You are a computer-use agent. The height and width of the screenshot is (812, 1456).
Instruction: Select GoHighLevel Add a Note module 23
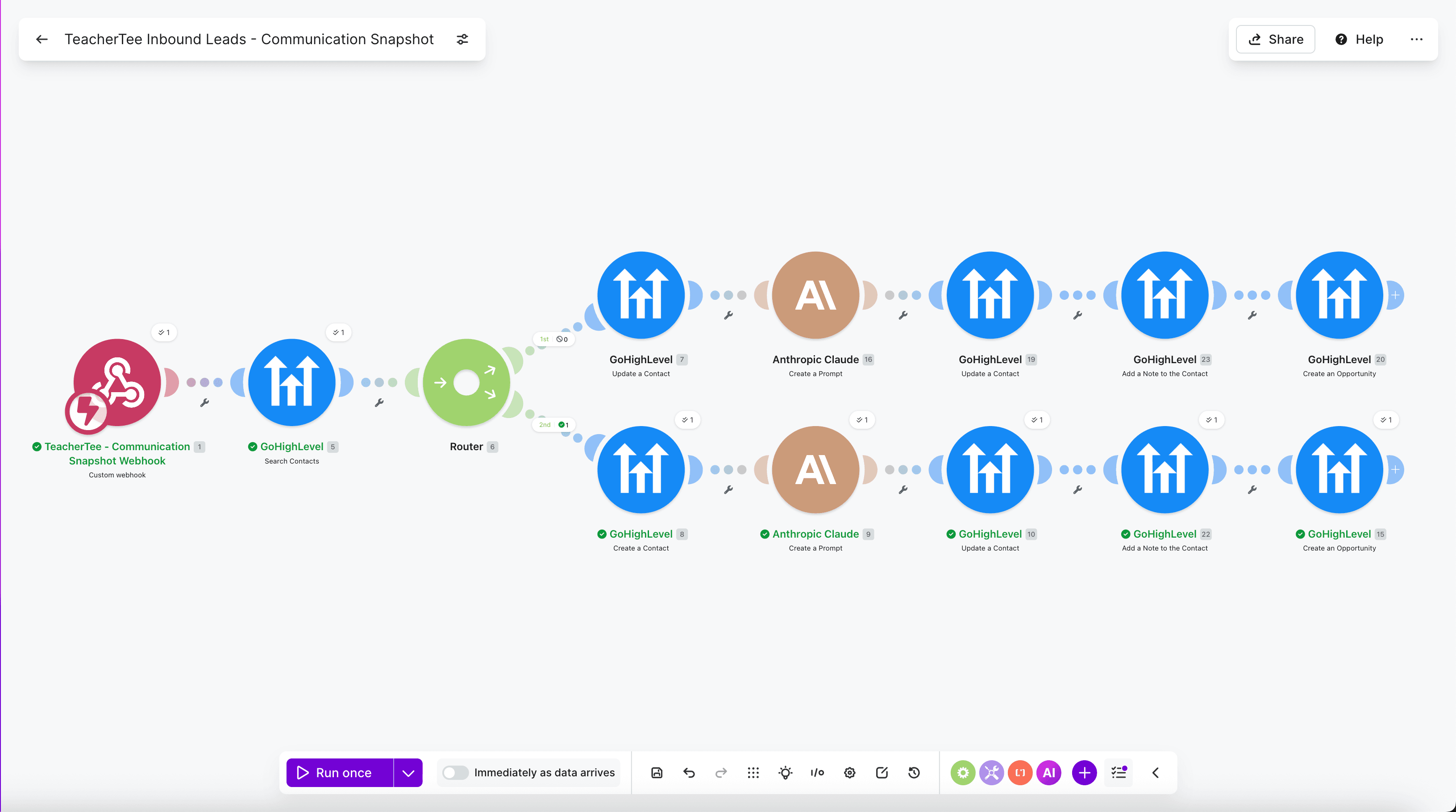click(x=1165, y=295)
